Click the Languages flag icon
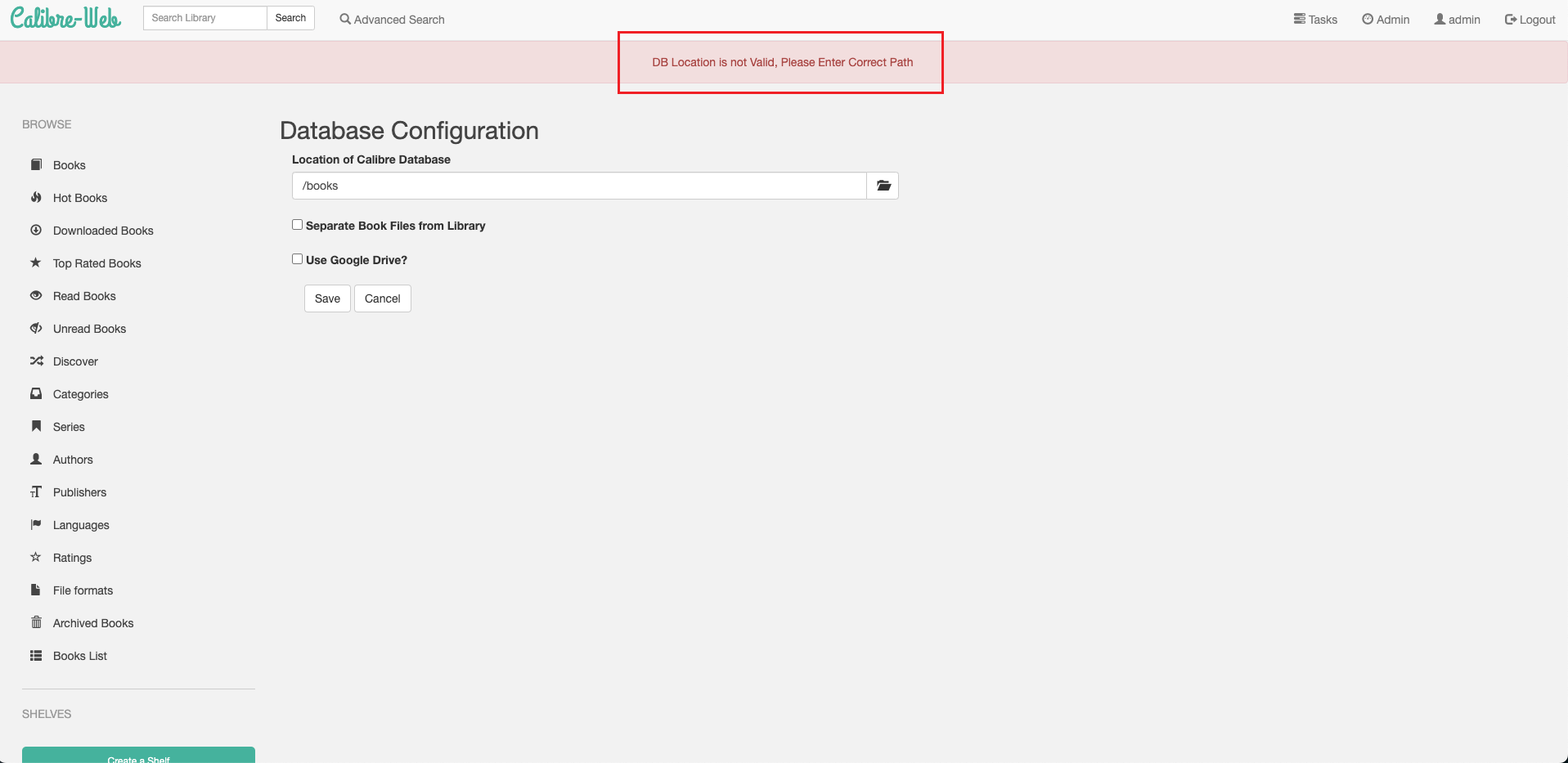The image size is (1568, 763). (x=36, y=525)
